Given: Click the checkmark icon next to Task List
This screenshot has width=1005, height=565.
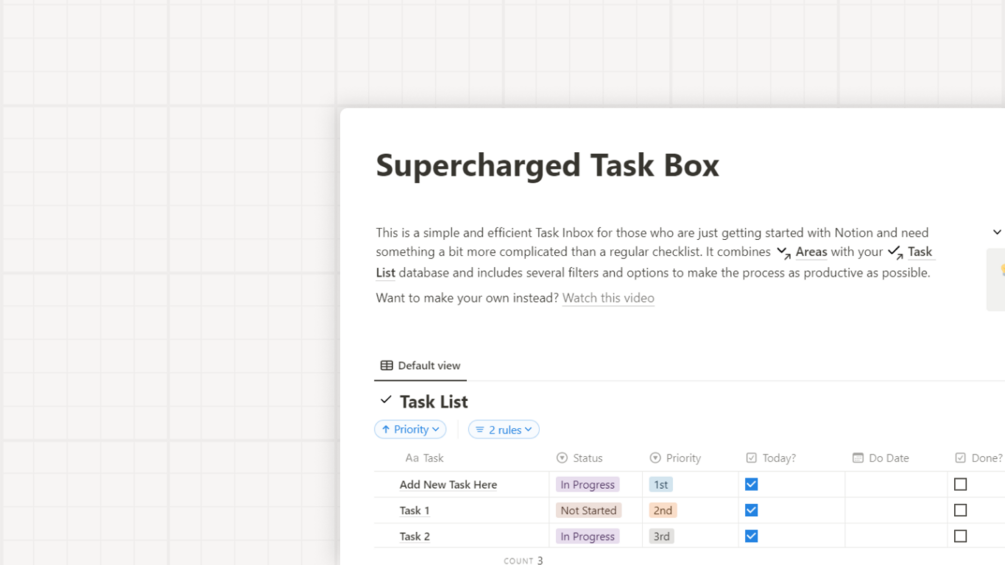Looking at the screenshot, I should point(385,400).
